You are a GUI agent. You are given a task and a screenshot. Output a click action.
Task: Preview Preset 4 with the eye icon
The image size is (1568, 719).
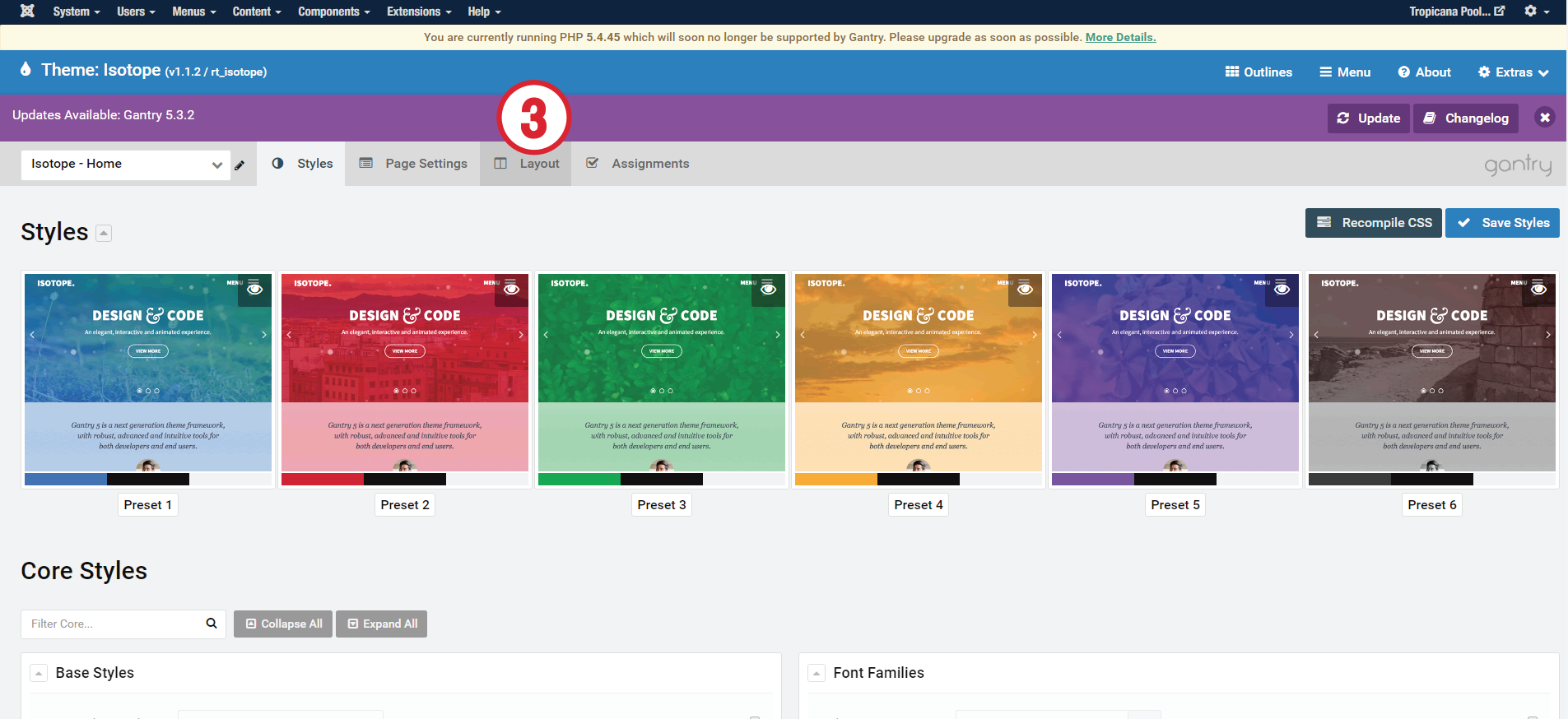(1025, 290)
